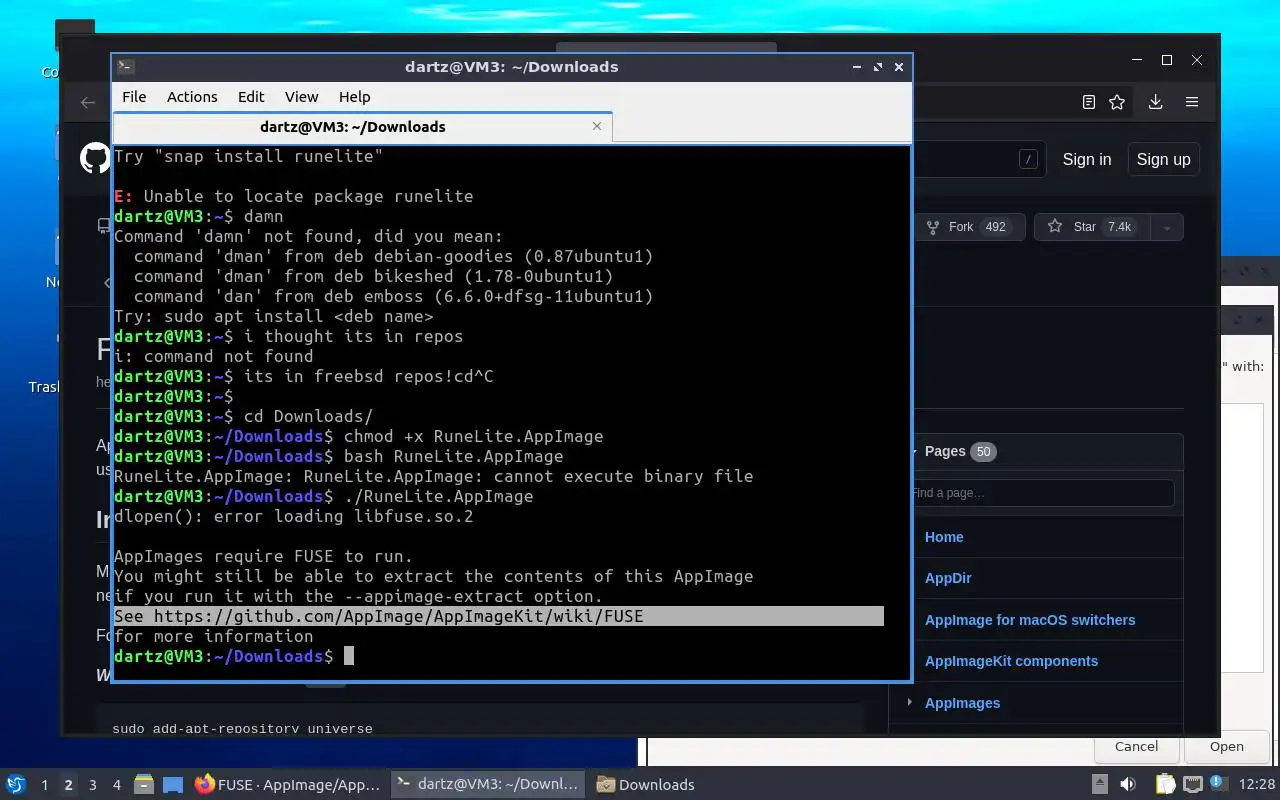The width and height of the screenshot is (1280, 800).
Task: Switch to workspace 2 in taskbar
Action: 68,785
